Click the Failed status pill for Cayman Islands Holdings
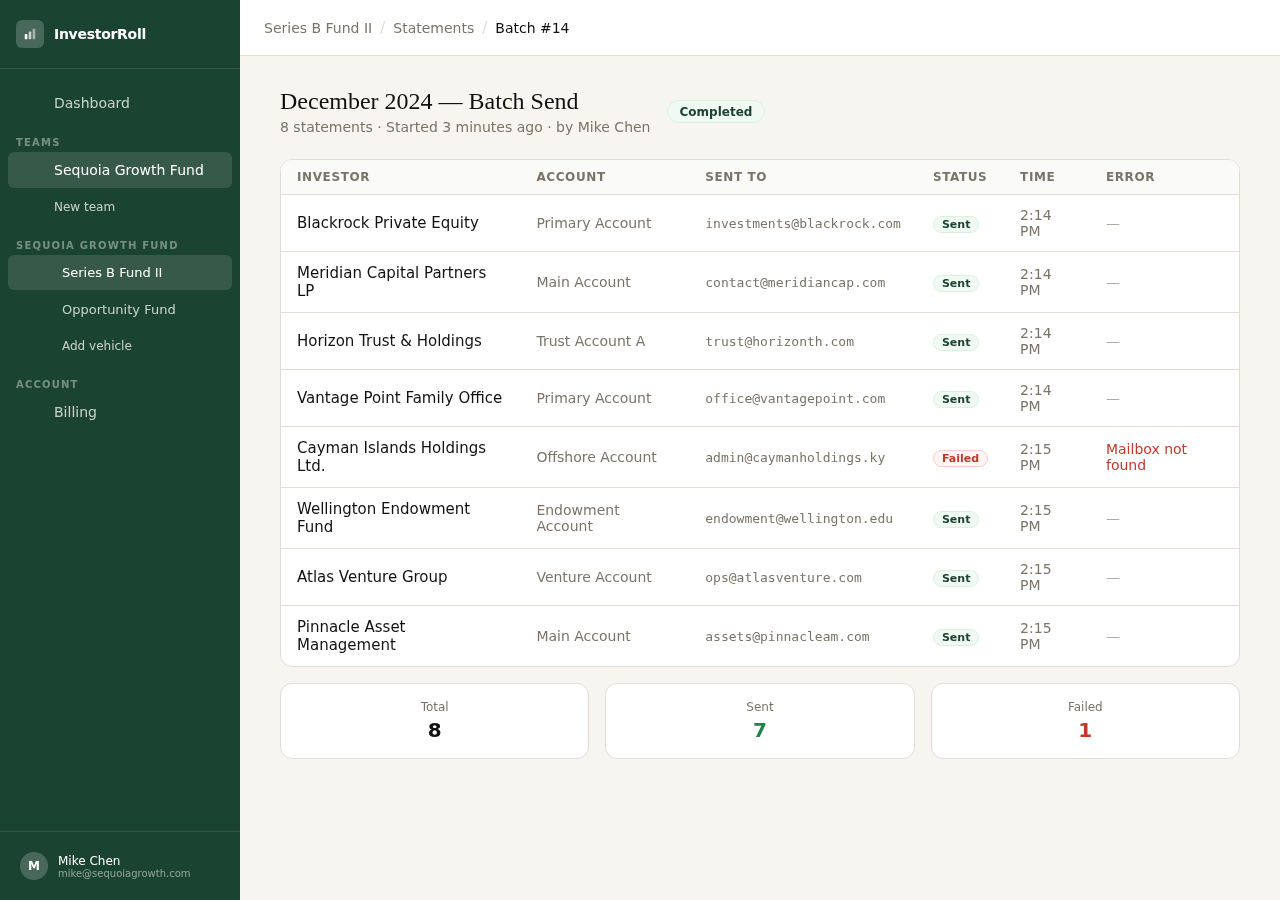This screenshot has width=1280, height=900. coord(960,458)
